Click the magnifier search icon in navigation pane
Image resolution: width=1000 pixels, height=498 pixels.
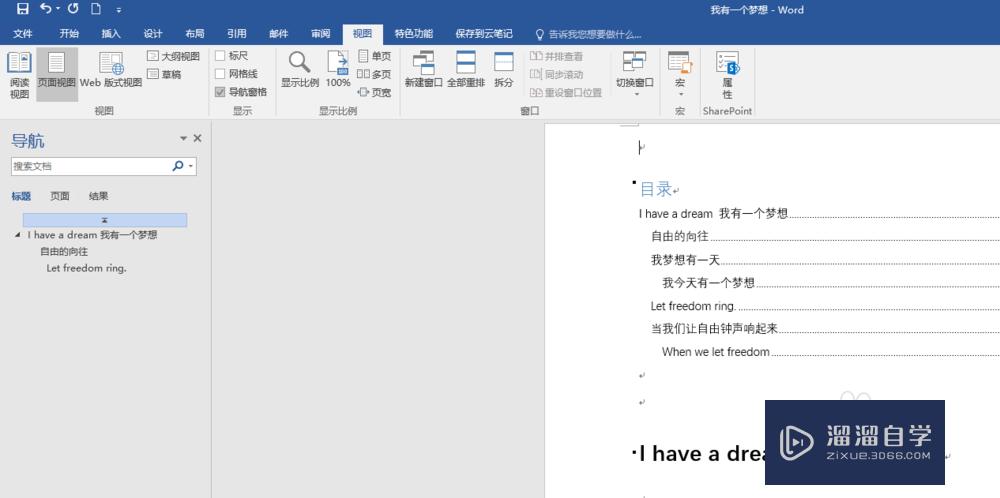(178, 166)
